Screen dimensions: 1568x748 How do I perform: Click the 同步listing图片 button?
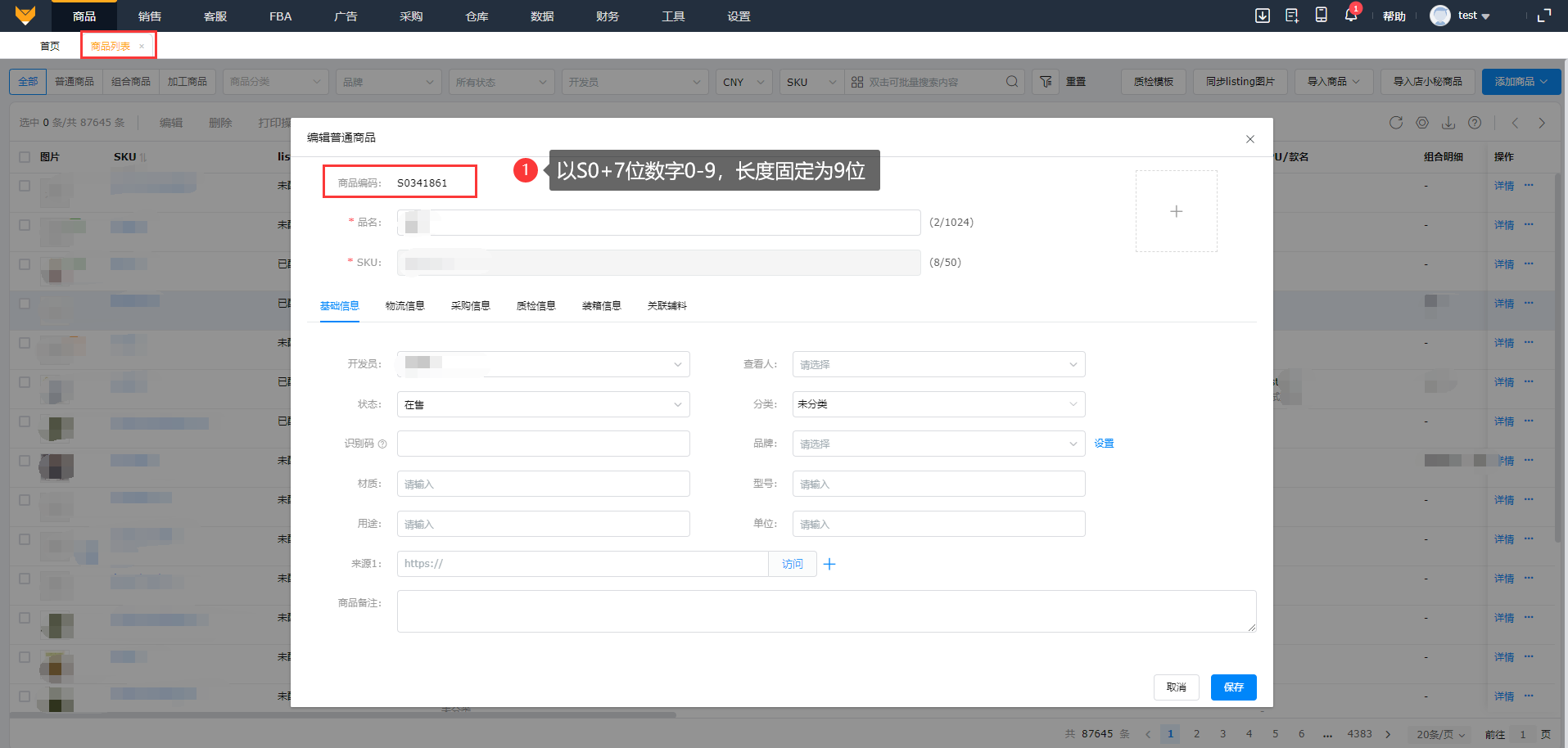click(1240, 82)
